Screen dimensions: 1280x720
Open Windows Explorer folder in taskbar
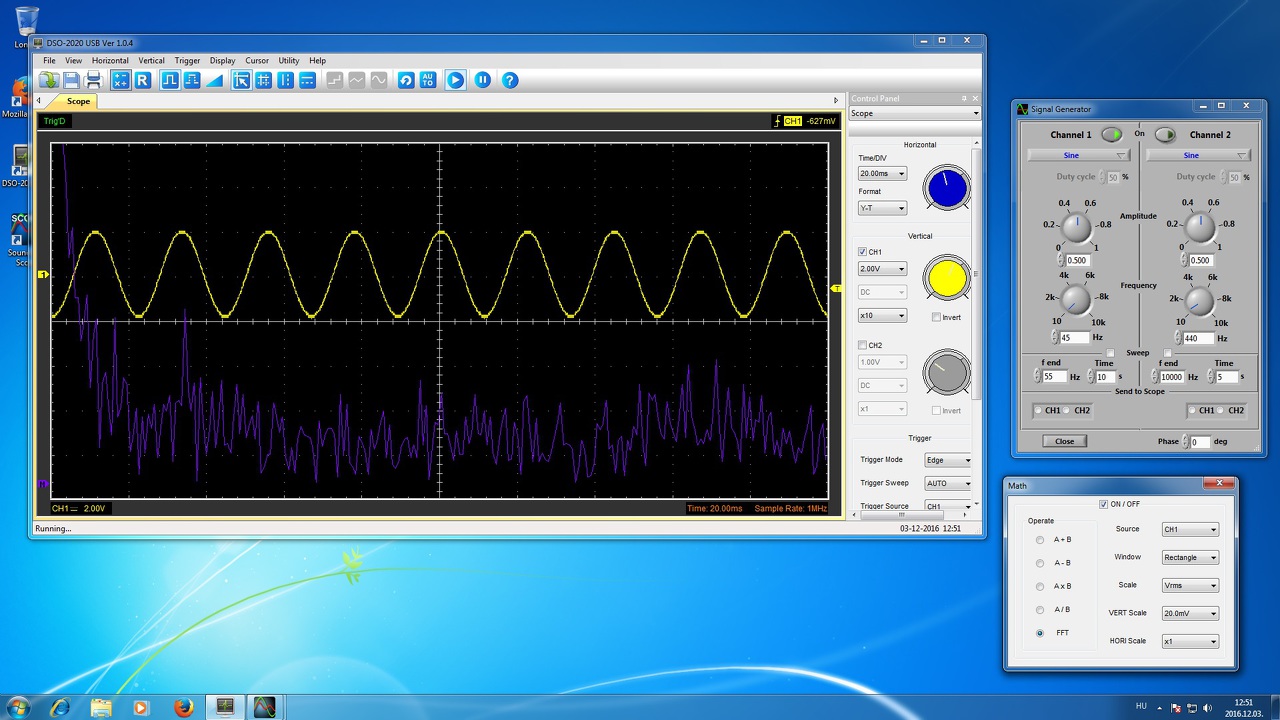[x=101, y=707]
